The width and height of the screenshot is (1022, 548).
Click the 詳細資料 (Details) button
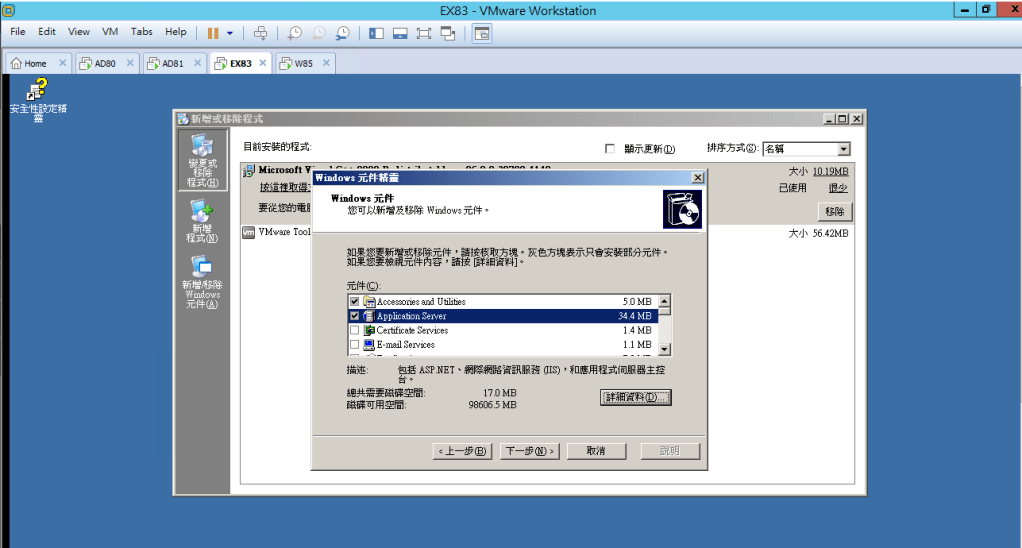[635, 397]
